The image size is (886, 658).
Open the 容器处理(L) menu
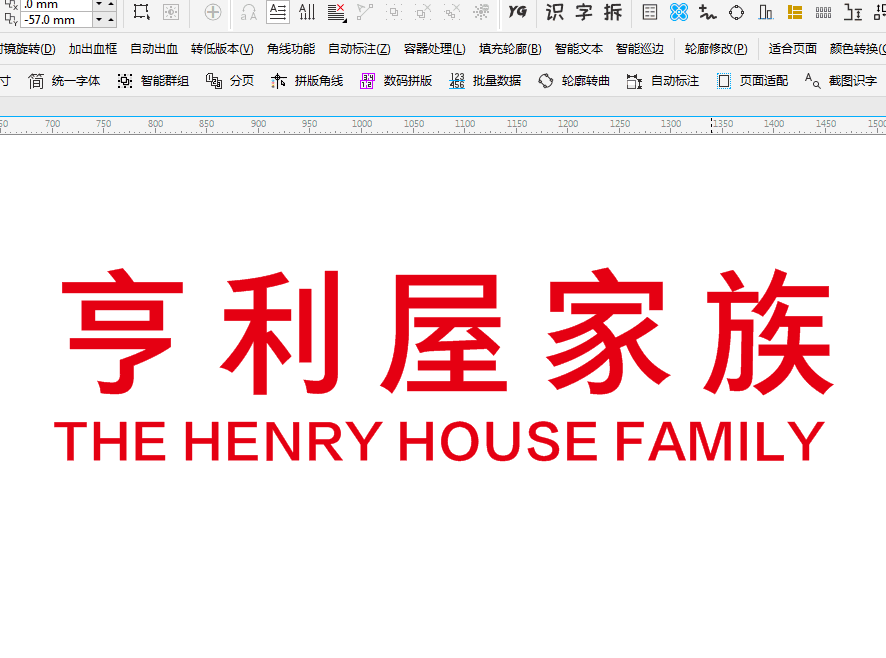click(434, 49)
